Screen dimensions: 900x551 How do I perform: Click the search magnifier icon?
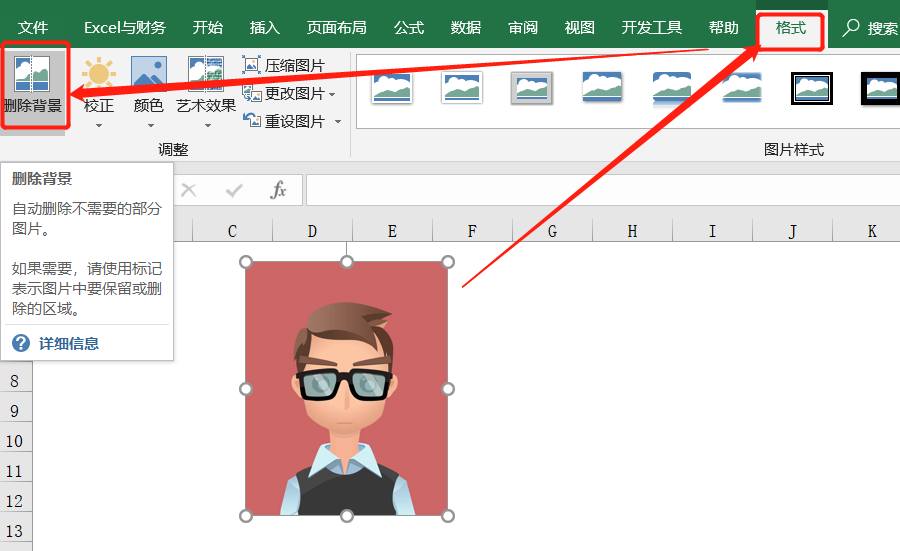pyautogui.click(x=851, y=28)
